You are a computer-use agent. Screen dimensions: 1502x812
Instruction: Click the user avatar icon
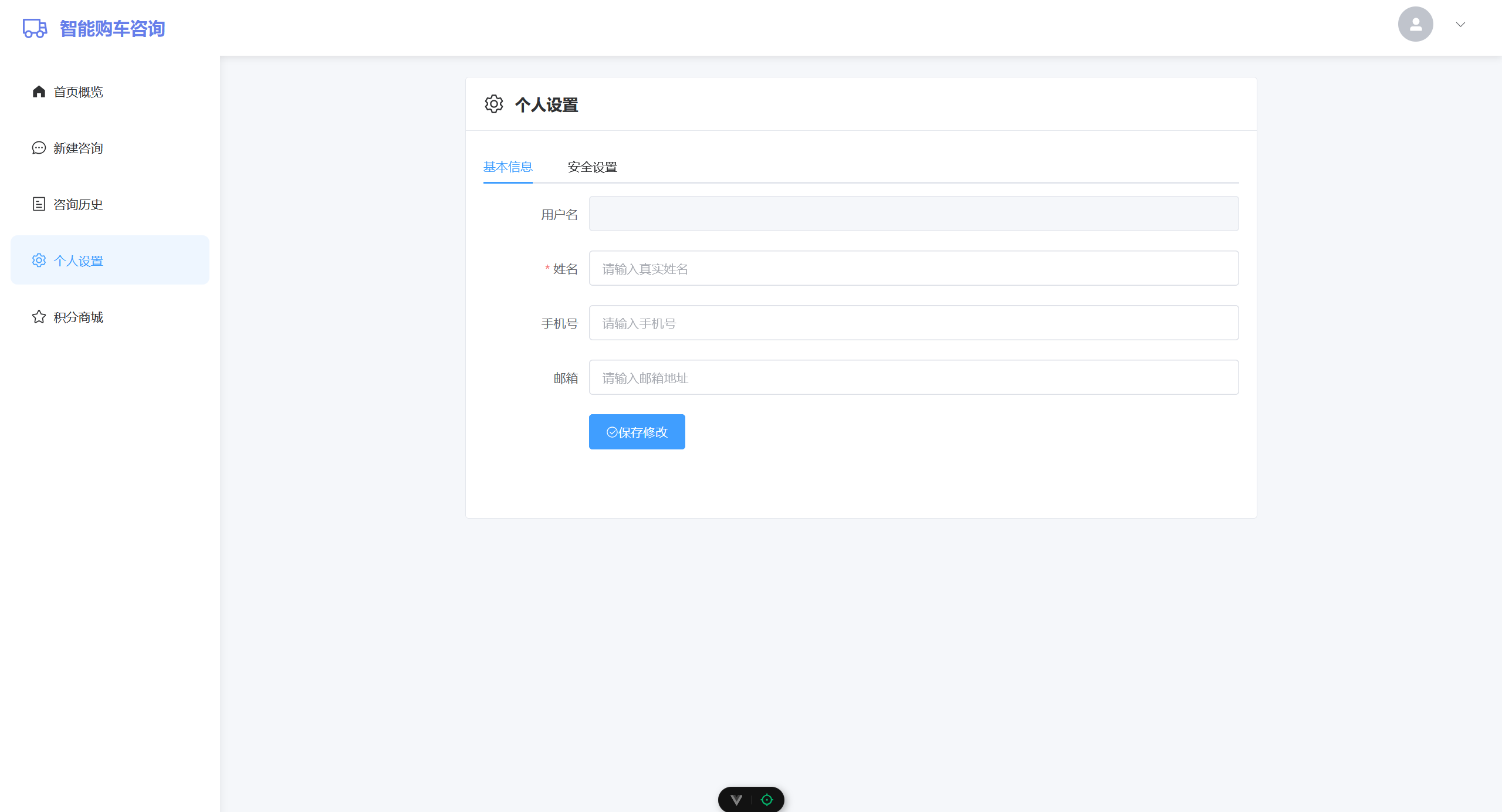[1415, 24]
